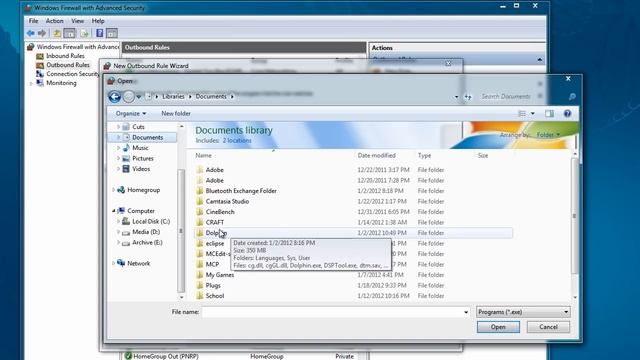The width and height of the screenshot is (640, 360).
Task: Click the Open button
Action: 498,327
